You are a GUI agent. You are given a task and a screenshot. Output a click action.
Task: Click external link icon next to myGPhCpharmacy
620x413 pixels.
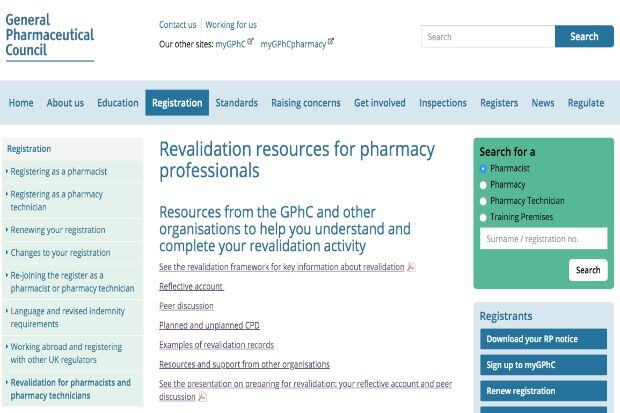(331, 42)
